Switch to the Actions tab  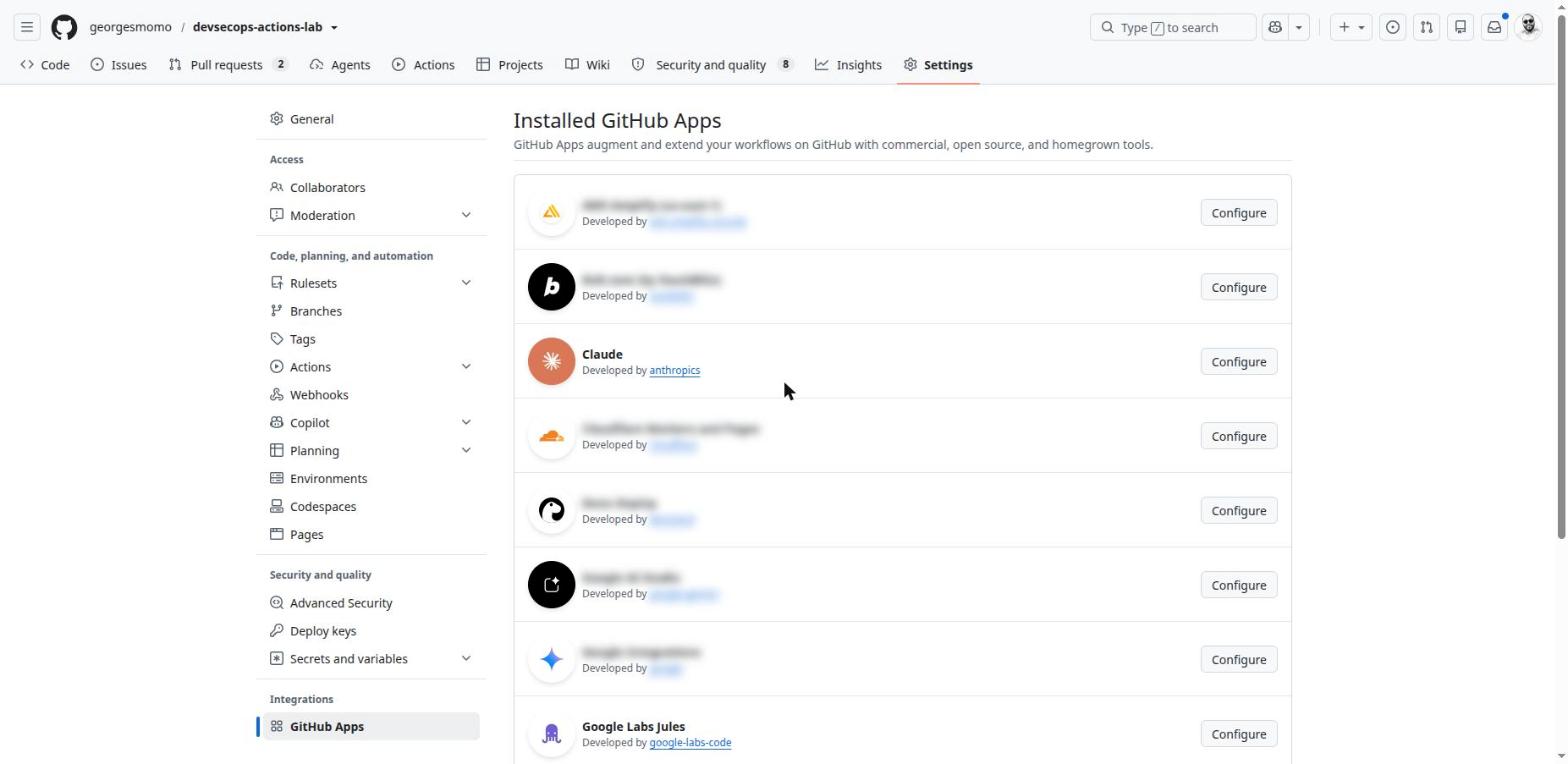coord(423,65)
